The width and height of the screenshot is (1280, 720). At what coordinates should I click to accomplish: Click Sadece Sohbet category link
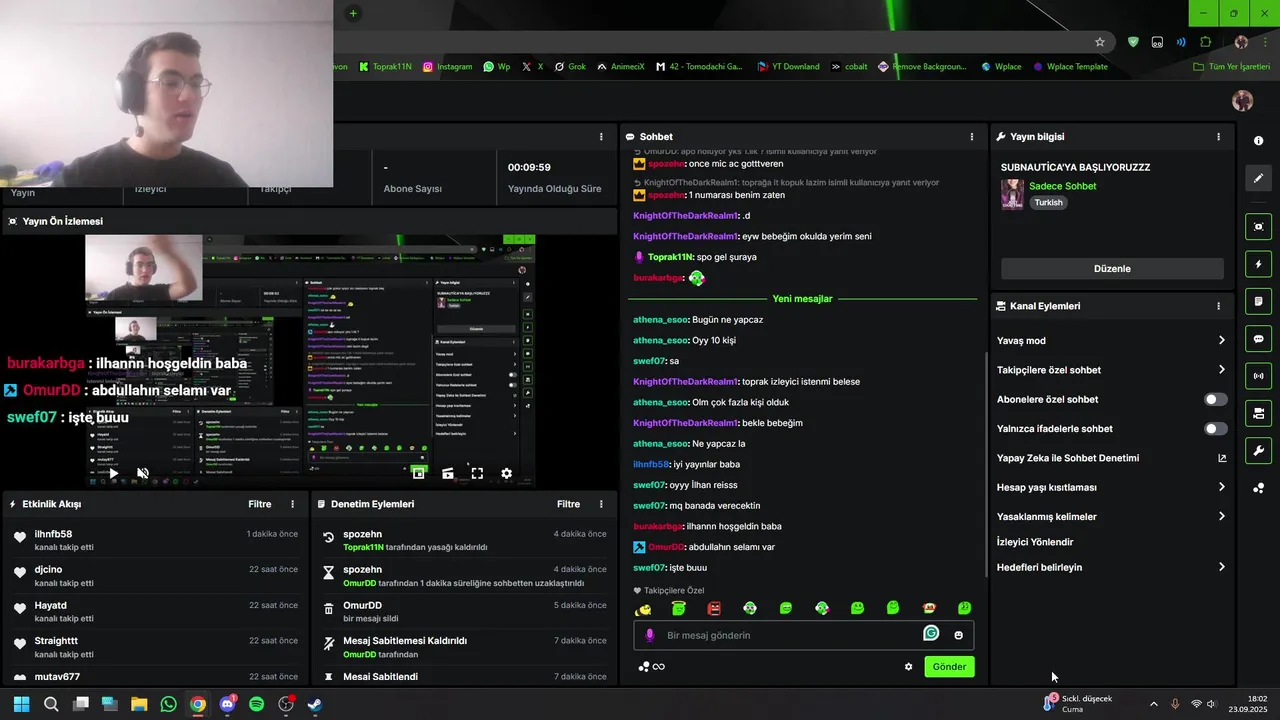(x=1062, y=186)
